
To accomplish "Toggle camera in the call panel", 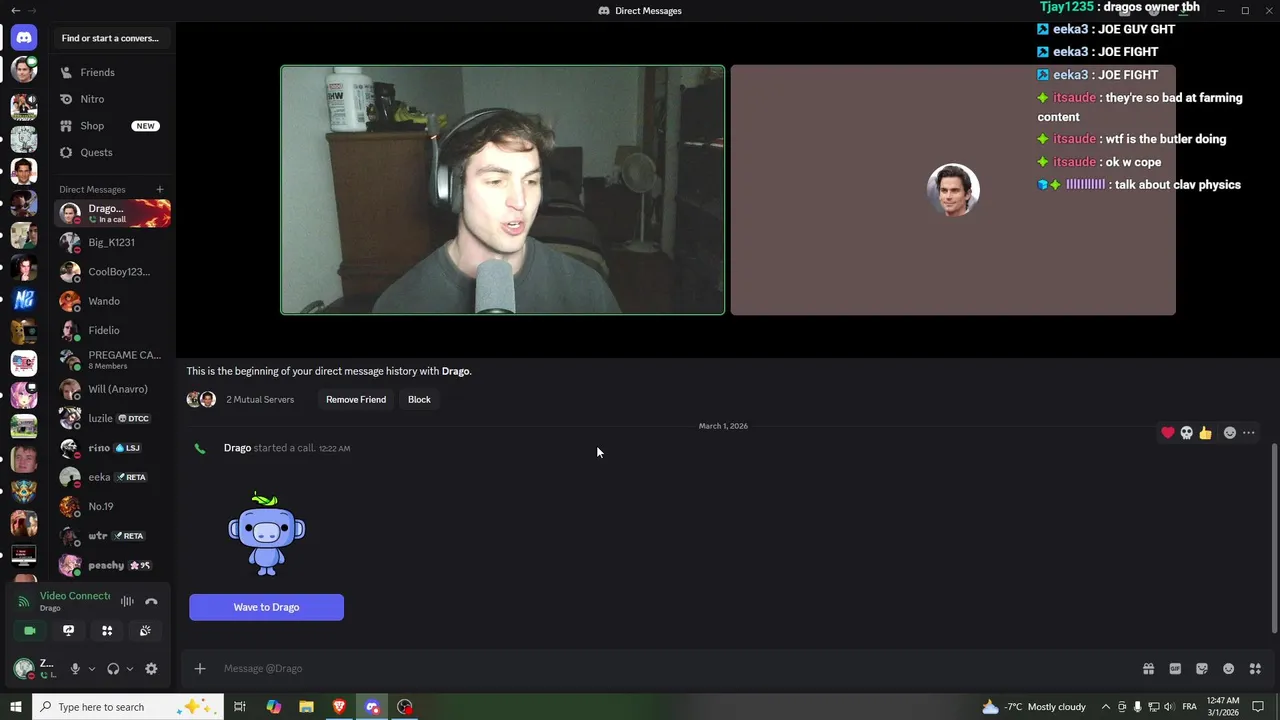I will 30,631.
